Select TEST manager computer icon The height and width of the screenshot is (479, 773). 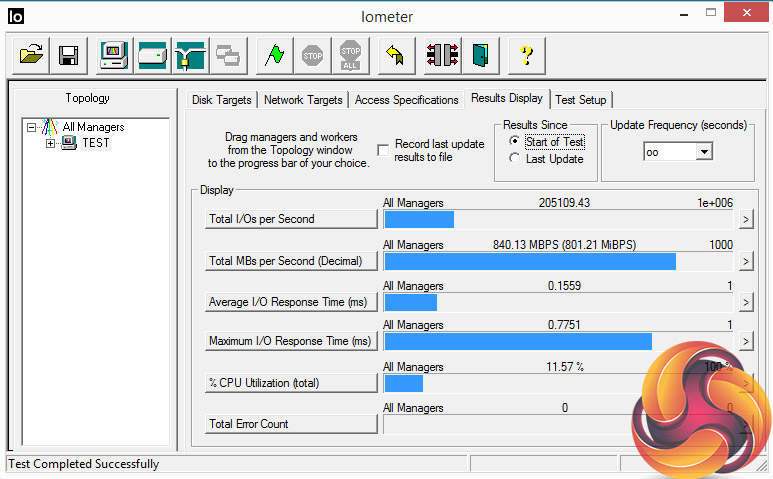point(69,143)
